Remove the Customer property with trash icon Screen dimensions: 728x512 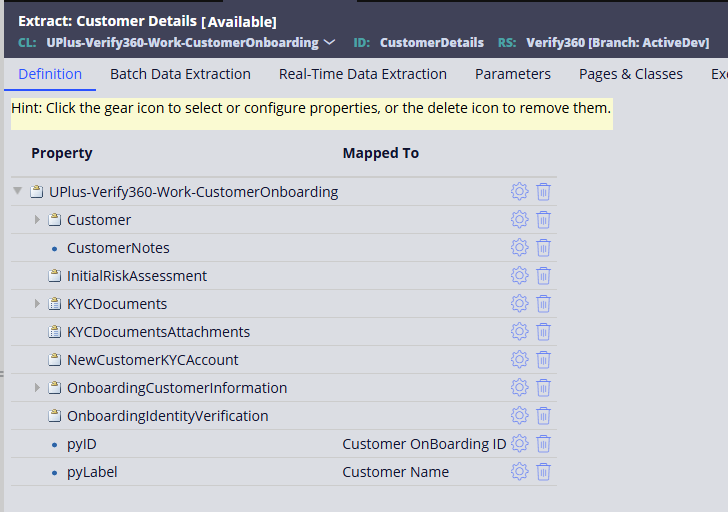click(x=543, y=220)
